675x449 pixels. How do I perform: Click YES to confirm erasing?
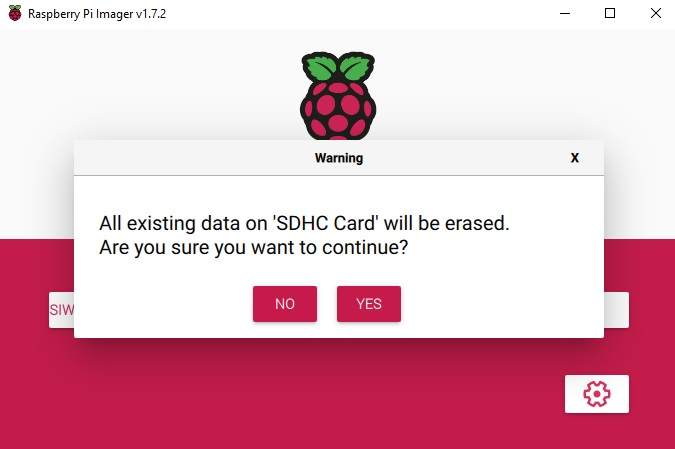pos(368,304)
